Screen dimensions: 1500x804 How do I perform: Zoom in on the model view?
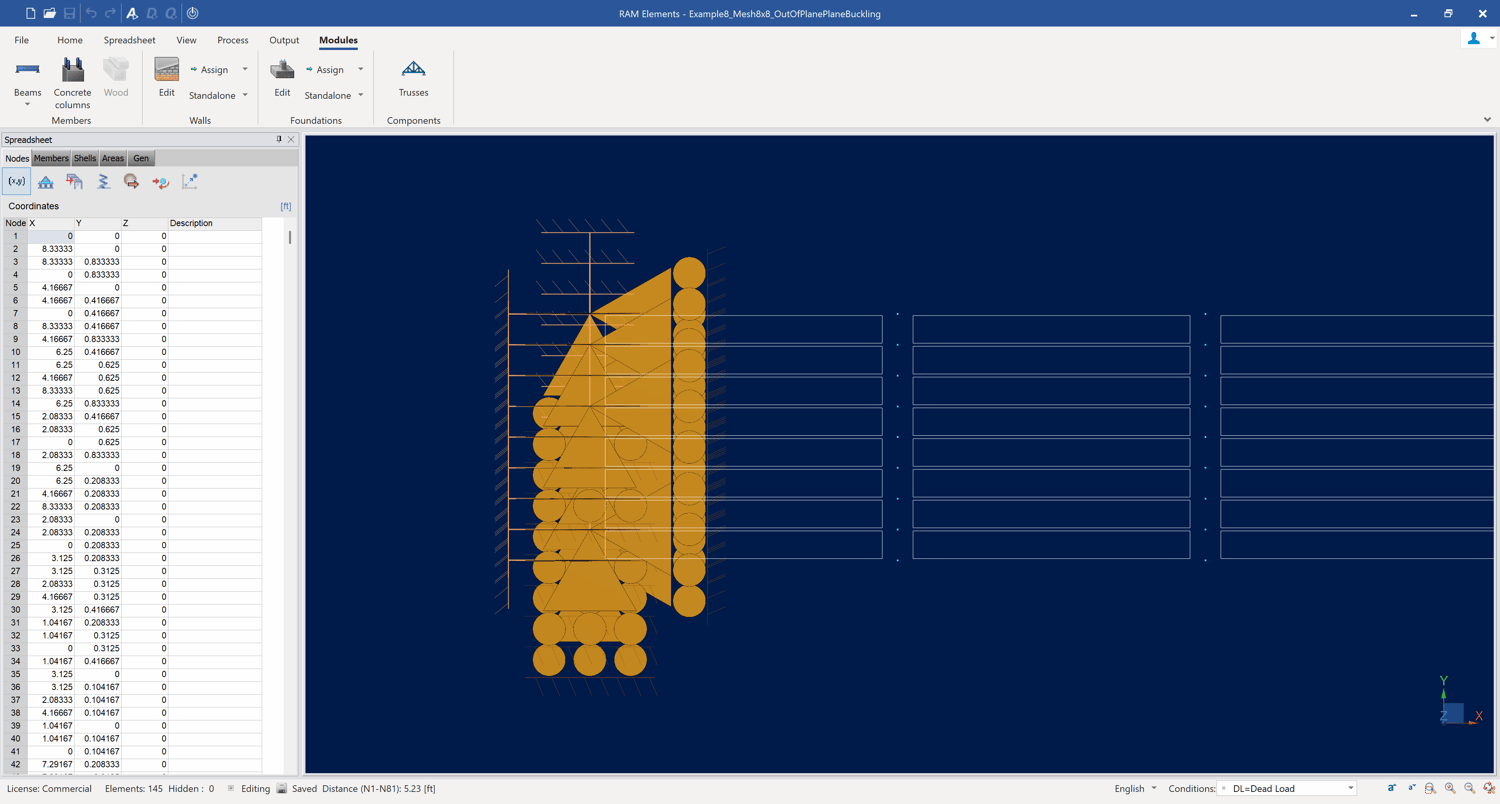[1450, 788]
